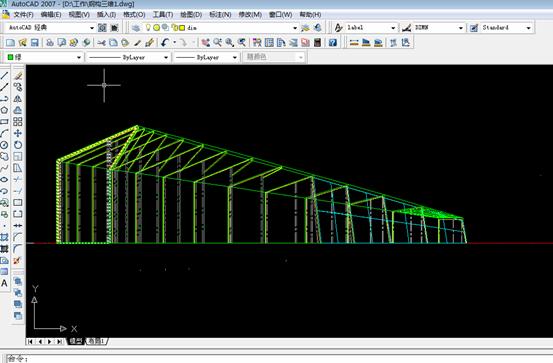
Task: Open the 标注(N) menu
Action: (x=220, y=15)
